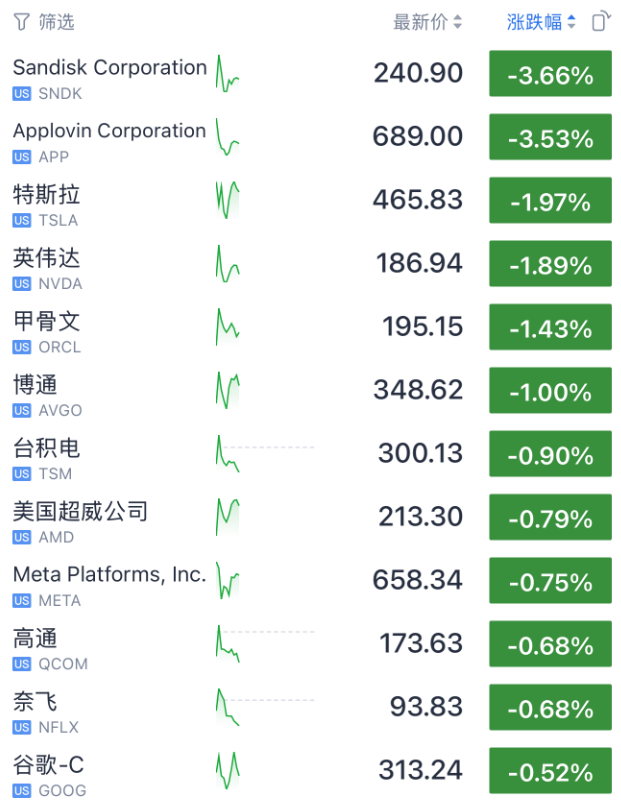Select the 台积电 TSM stock name
Image resolution: width=621 pixels, height=804 pixels.
46,448
